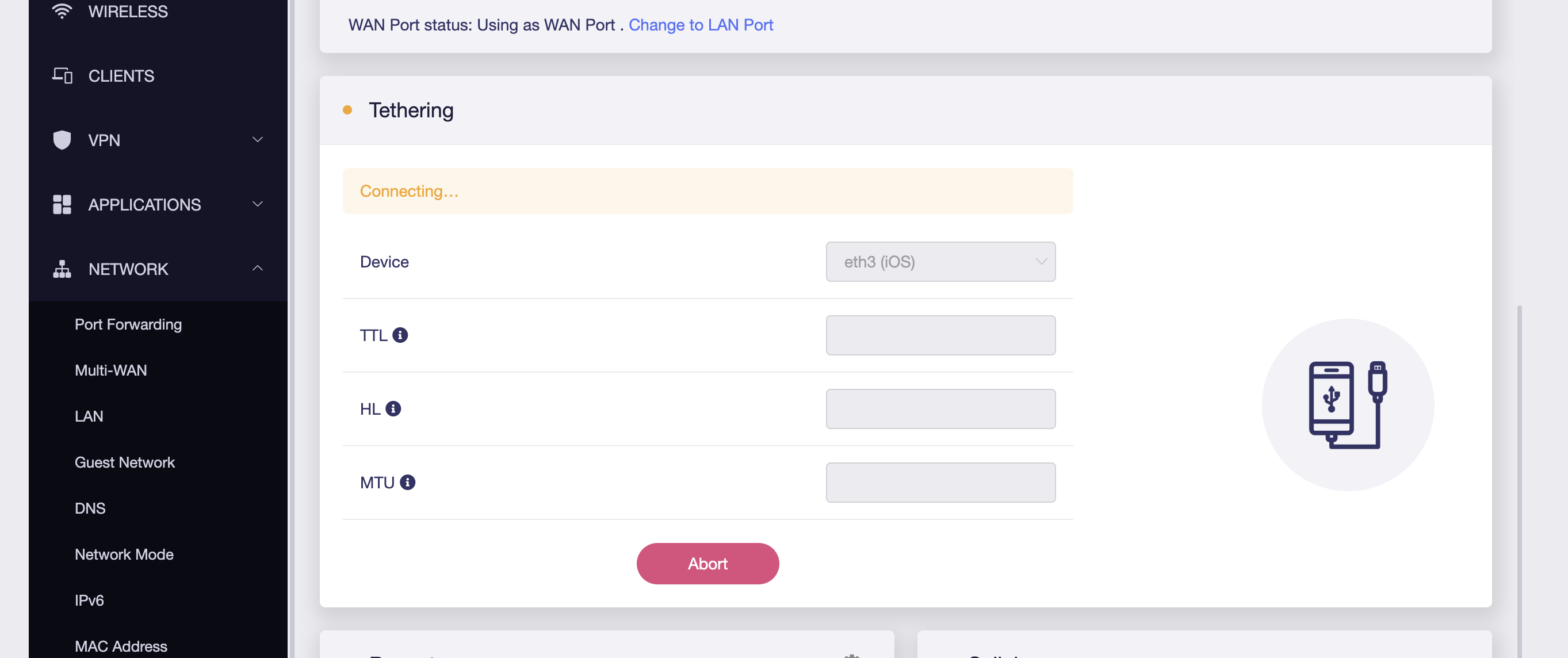Click the Wireless wifi icon in the sidebar
1568x658 pixels.
coord(62,11)
